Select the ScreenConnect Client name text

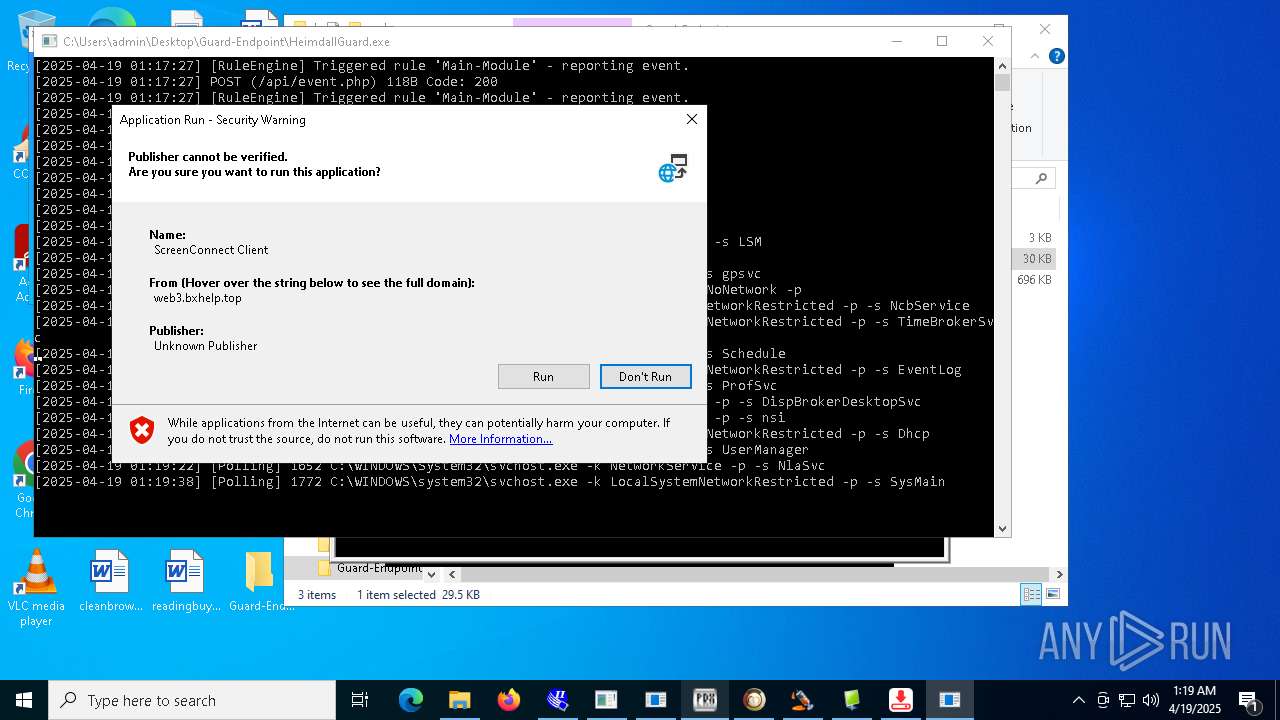click(x=211, y=250)
